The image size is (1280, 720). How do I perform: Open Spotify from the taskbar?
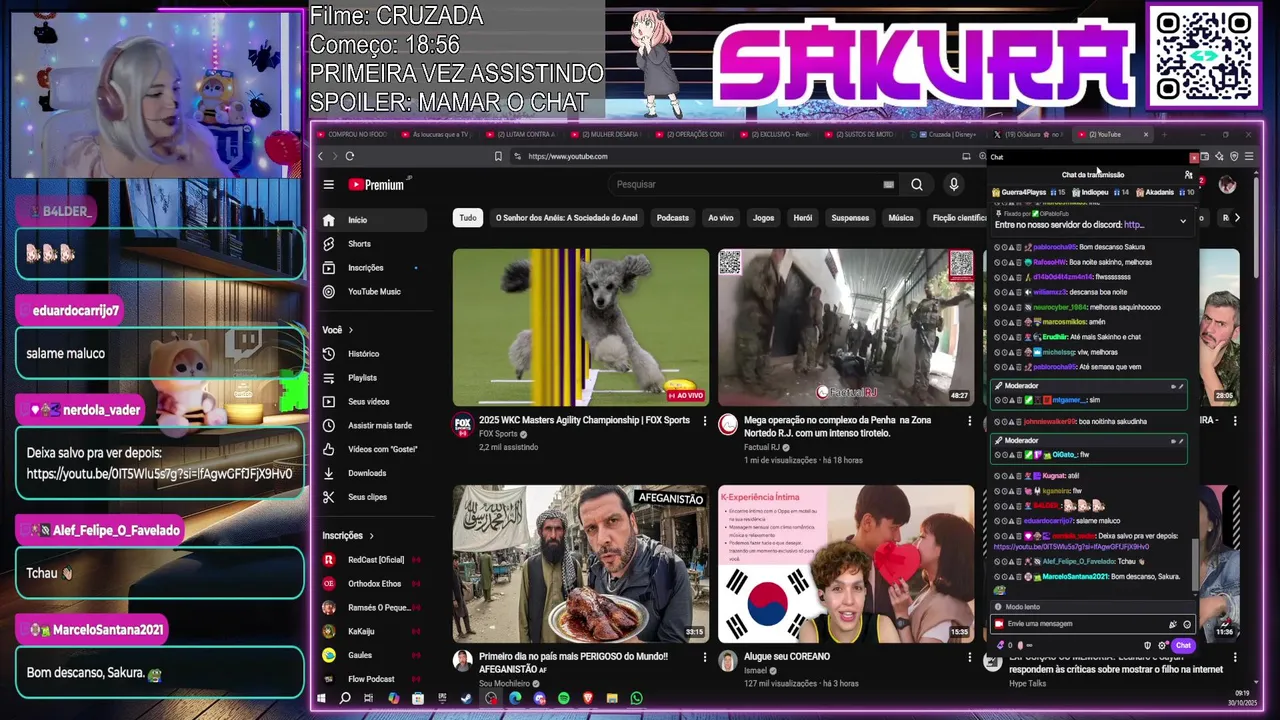[x=563, y=699]
